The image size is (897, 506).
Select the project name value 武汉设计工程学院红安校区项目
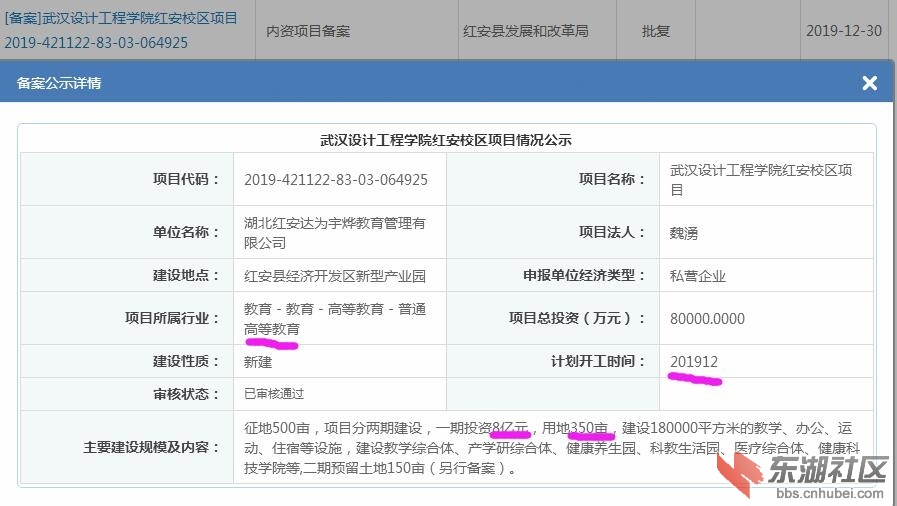pos(761,180)
